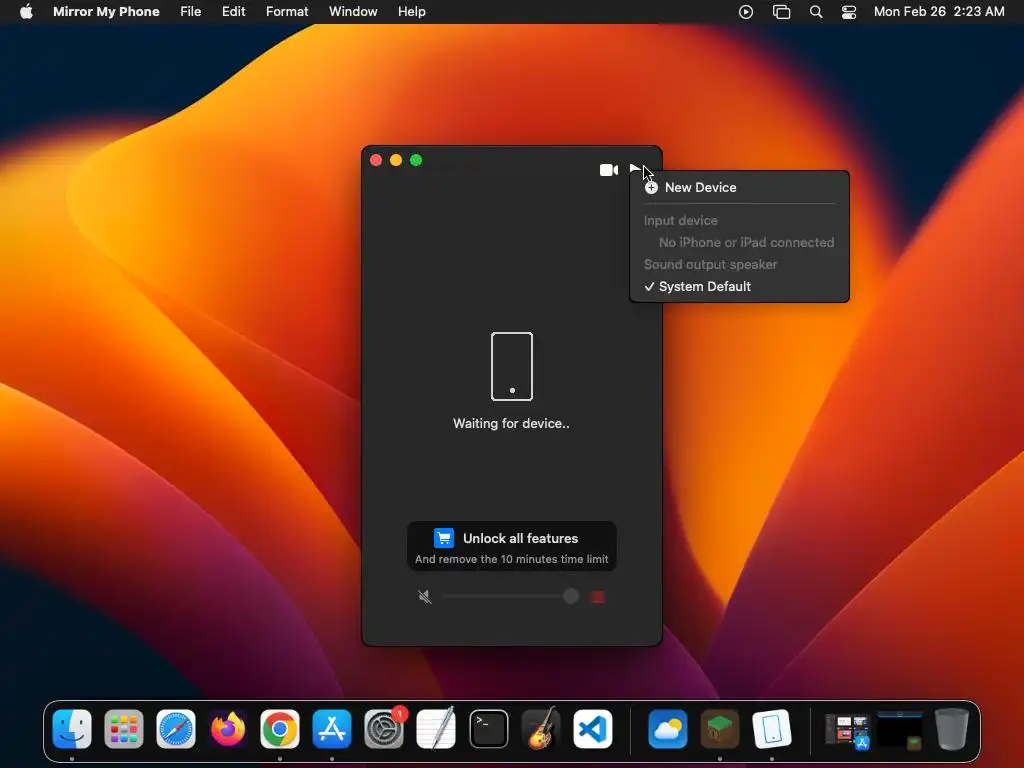Image resolution: width=1024 pixels, height=768 pixels.
Task: Open System Settings from the Dock
Action: pyautogui.click(x=384, y=729)
